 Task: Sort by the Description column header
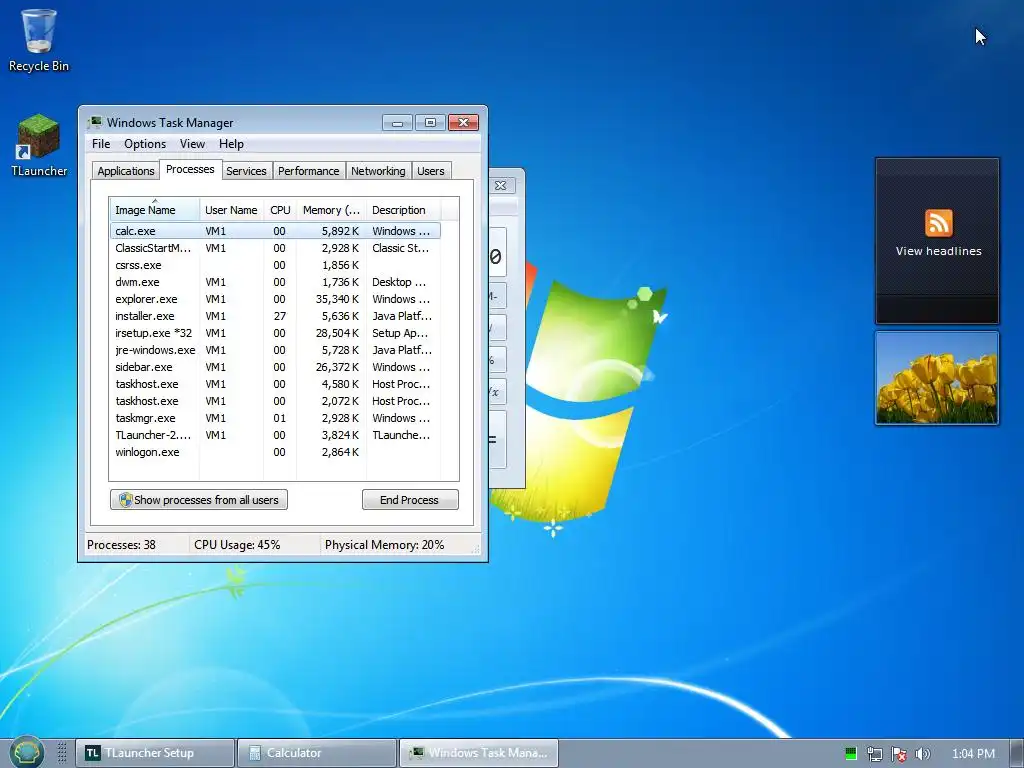pyautogui.click(x=404, y=210)
